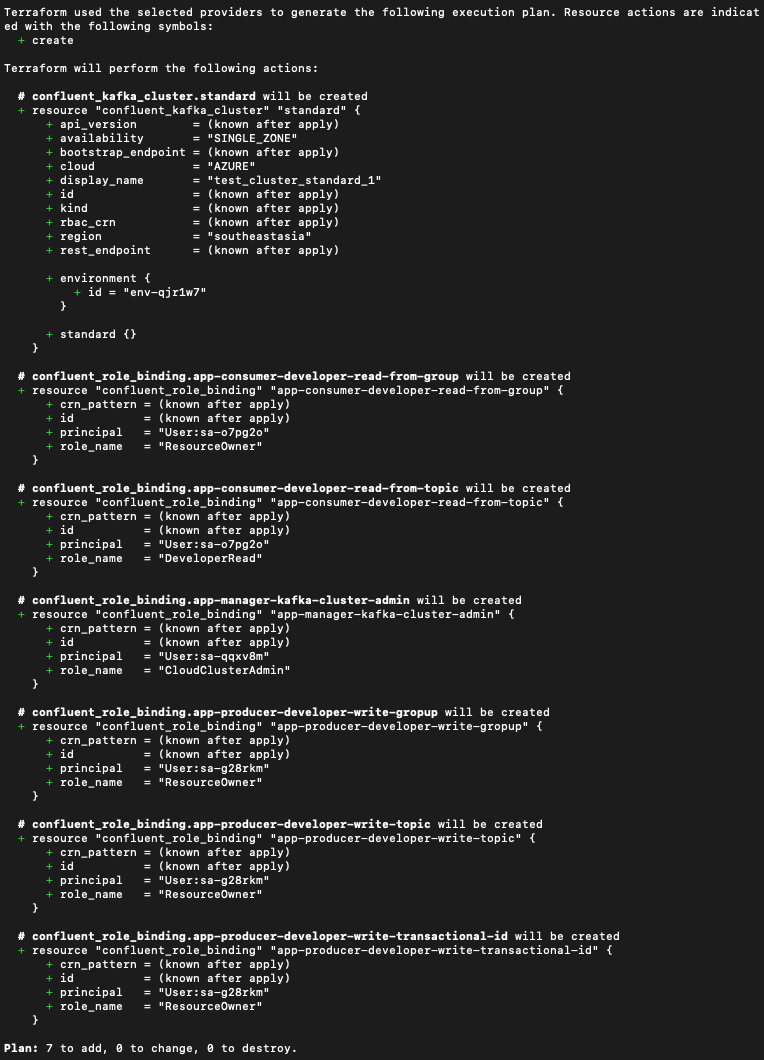Click the app-consumer-developer-read-from-topic heading
This screenshot has width=764, height=1060.
(245, 488)
